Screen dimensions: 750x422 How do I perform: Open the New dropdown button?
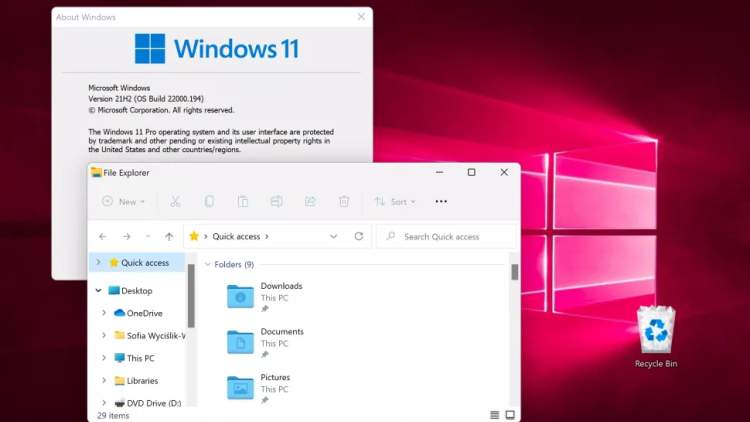(x=123, y=201)
